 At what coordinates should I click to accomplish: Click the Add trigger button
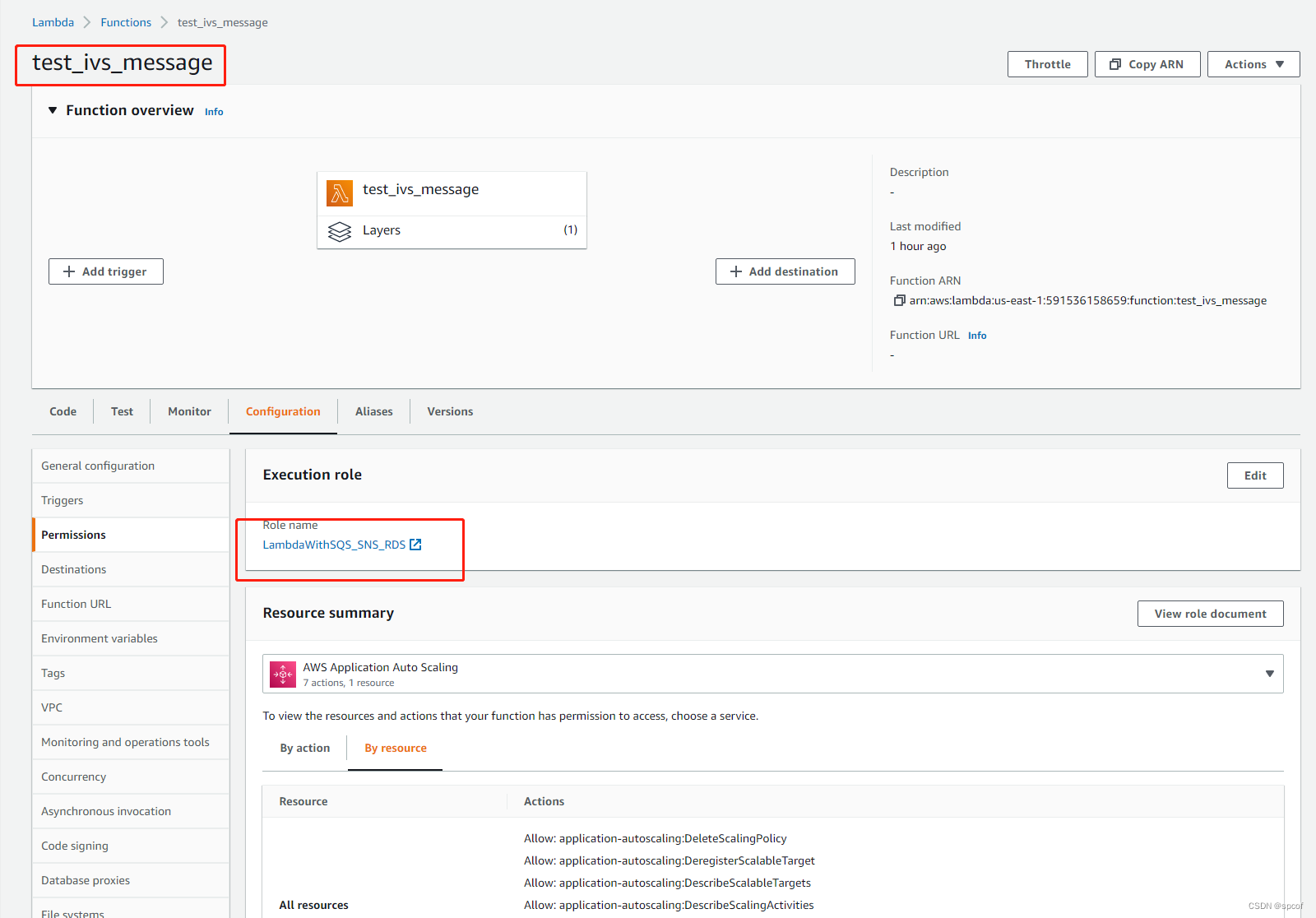click(x=106, y=271)
